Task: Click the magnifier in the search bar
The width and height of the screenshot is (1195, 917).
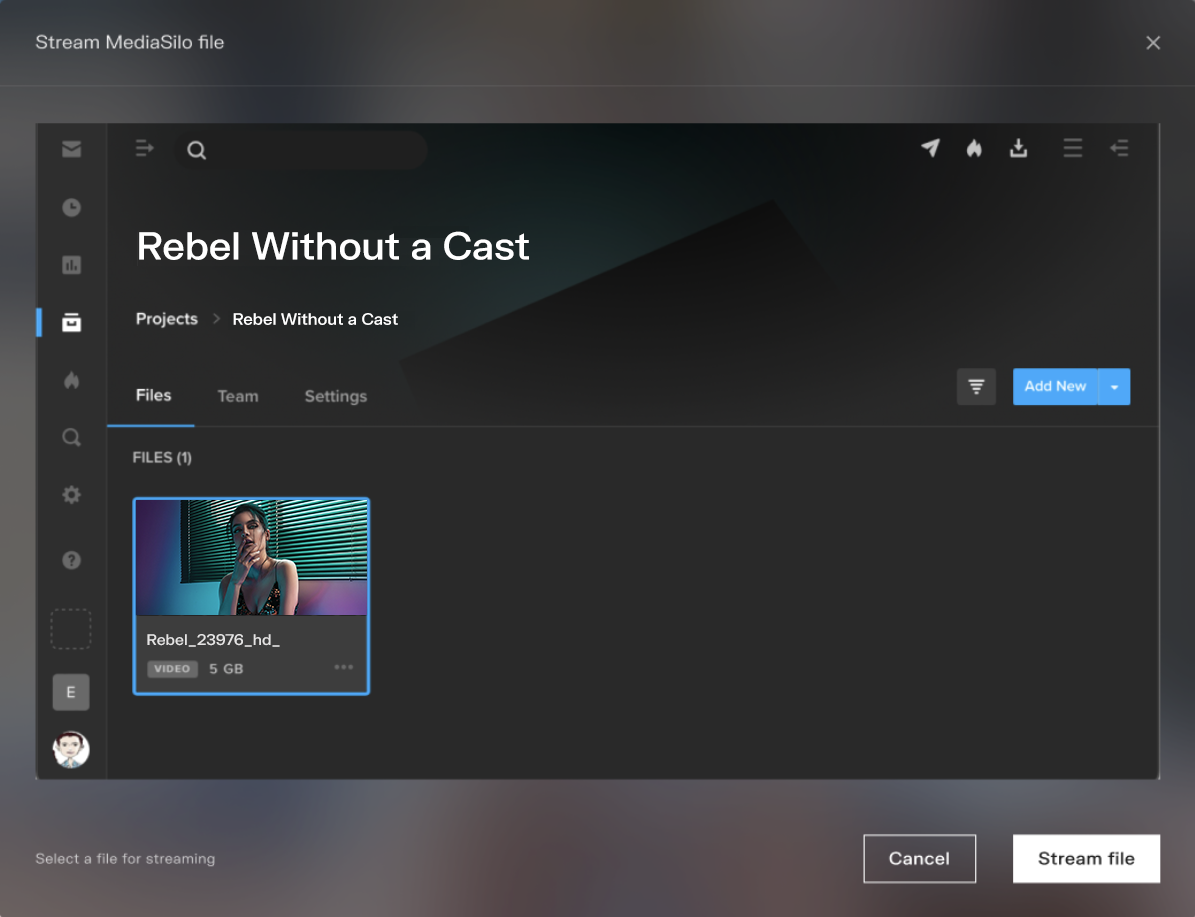Action: 197,150
